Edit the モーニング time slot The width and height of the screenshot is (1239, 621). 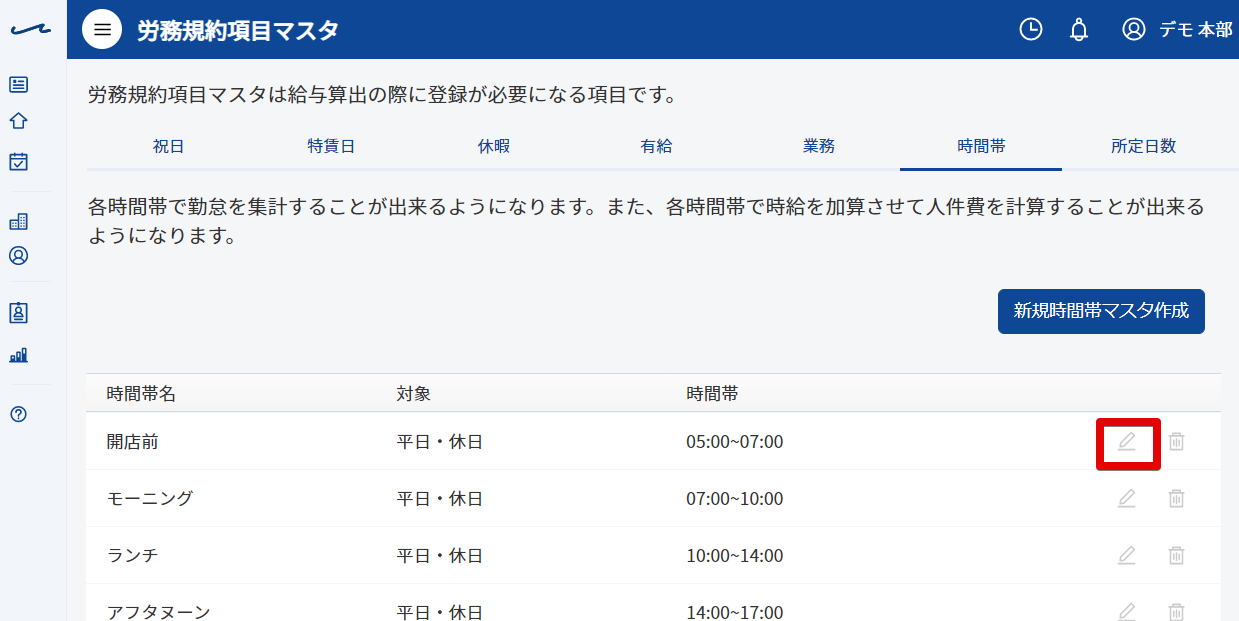click(1127, 498)
